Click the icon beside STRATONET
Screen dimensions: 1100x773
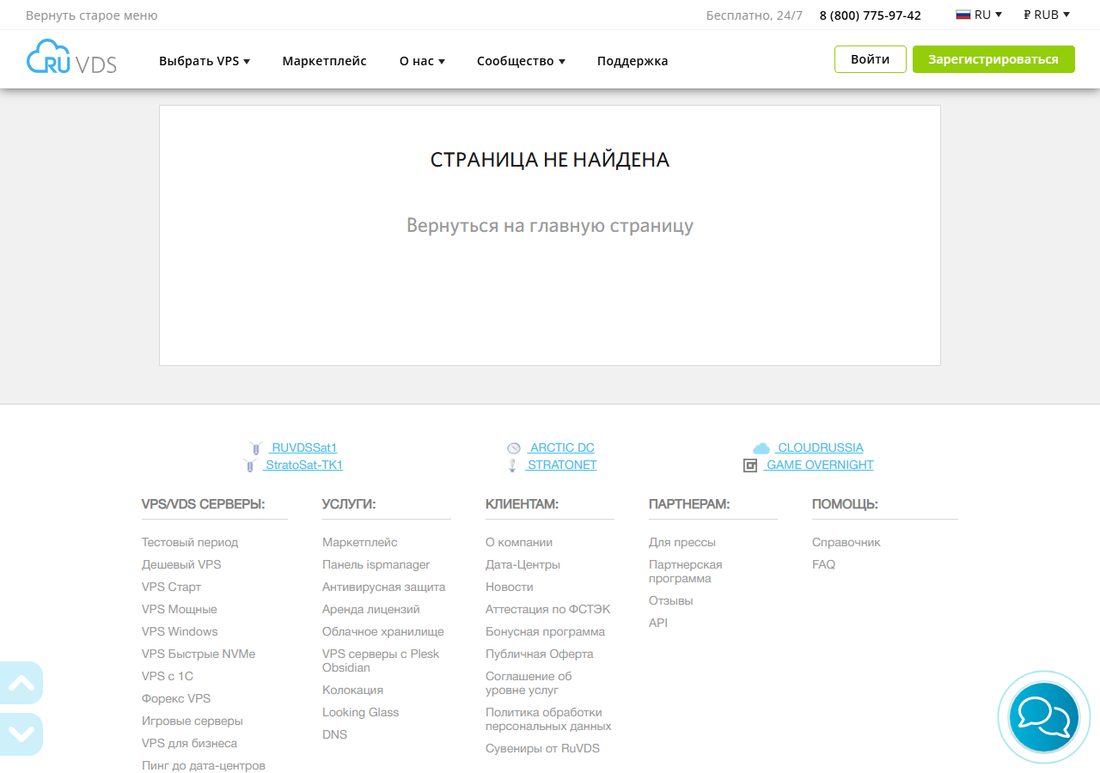[x=513, y=465]
